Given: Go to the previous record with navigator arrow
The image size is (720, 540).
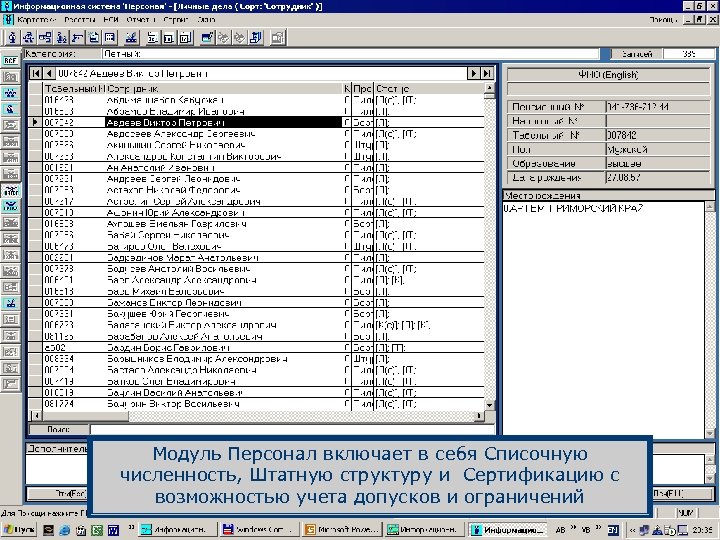Looking at the screenshot, I should click(49, 73).
